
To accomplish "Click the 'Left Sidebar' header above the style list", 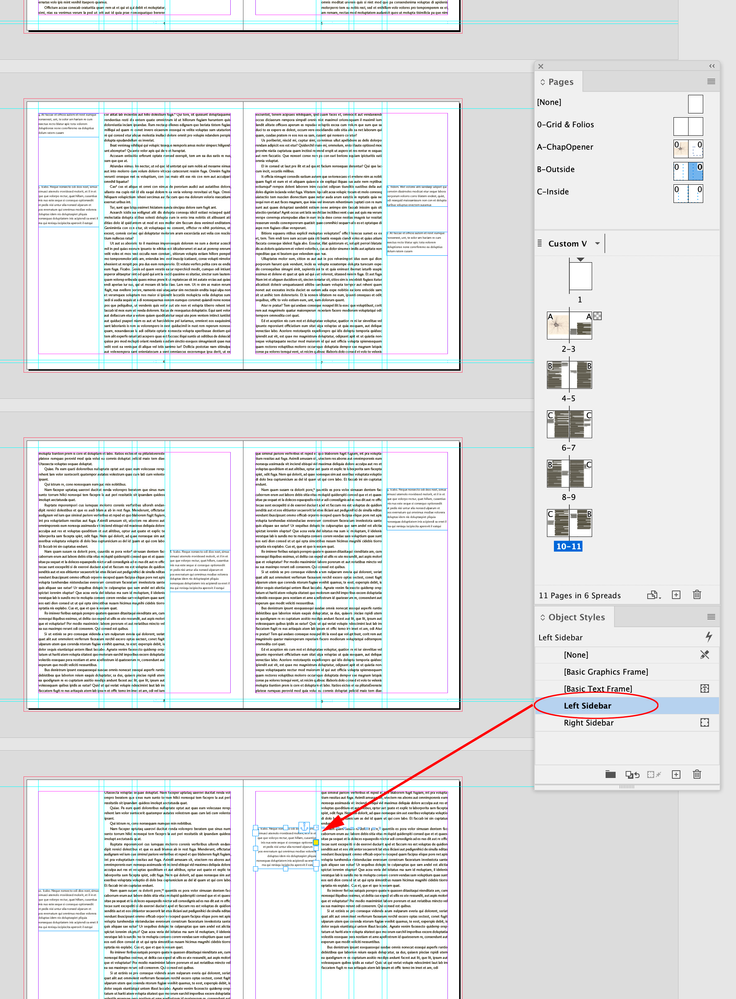I will pyautogui.click(x=560, y=637).
